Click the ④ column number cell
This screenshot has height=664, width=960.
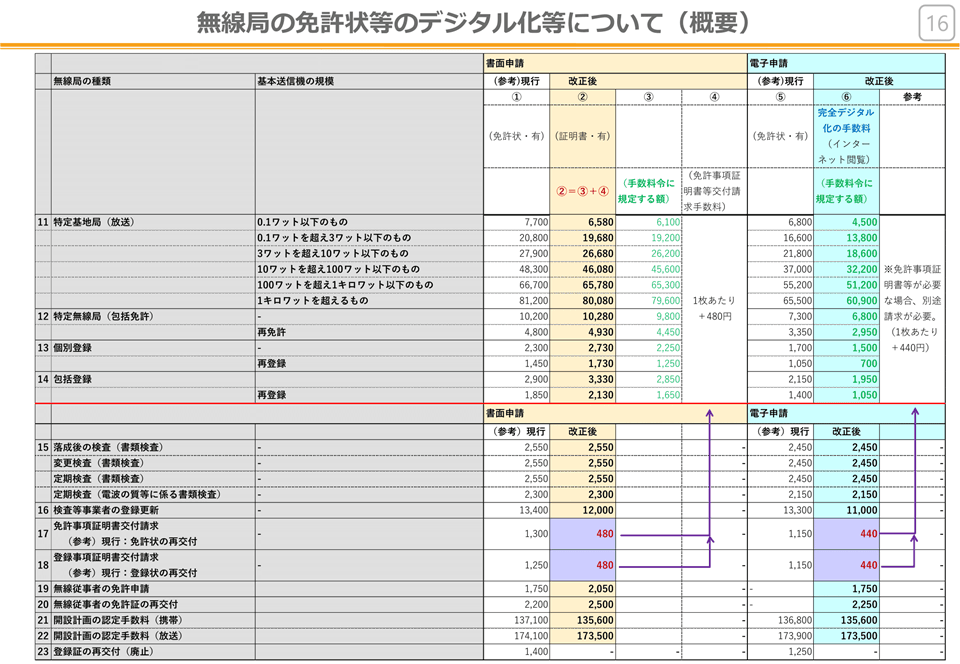coord(714,97)
